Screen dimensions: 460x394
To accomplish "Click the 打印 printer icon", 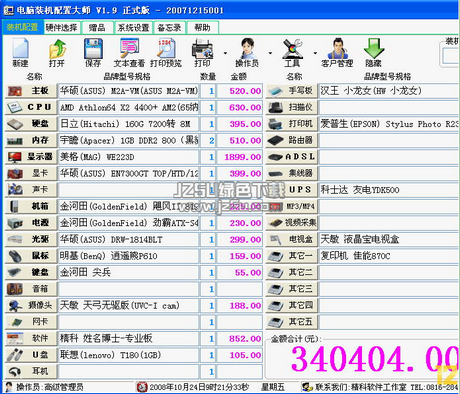I will click(202, 53).
